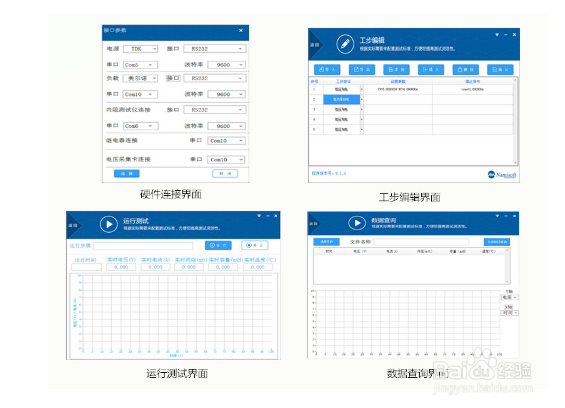Click the 实时容量 value box

click(x=223, y=267)
